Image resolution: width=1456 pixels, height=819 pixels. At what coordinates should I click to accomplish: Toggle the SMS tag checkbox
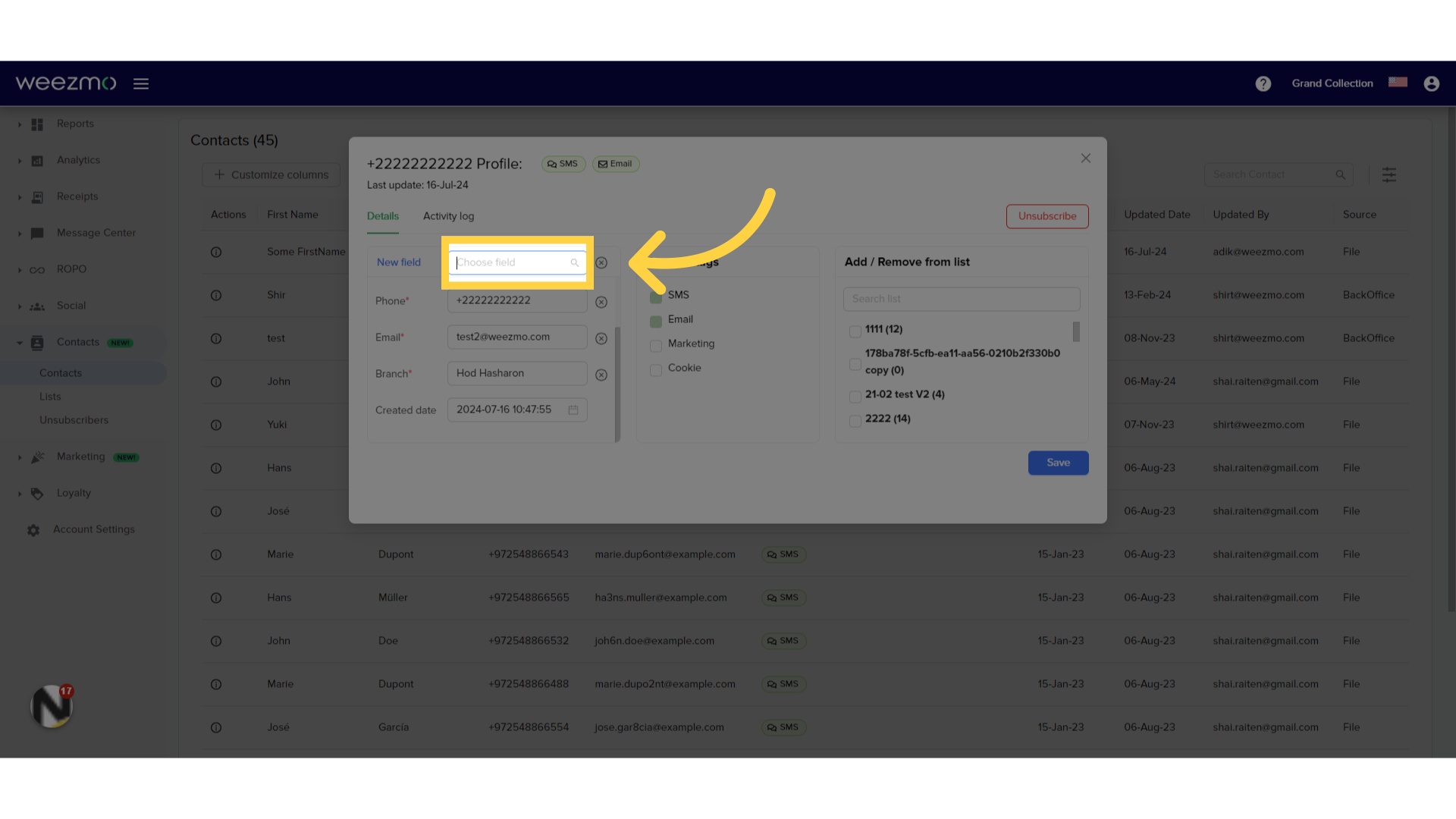656,297
